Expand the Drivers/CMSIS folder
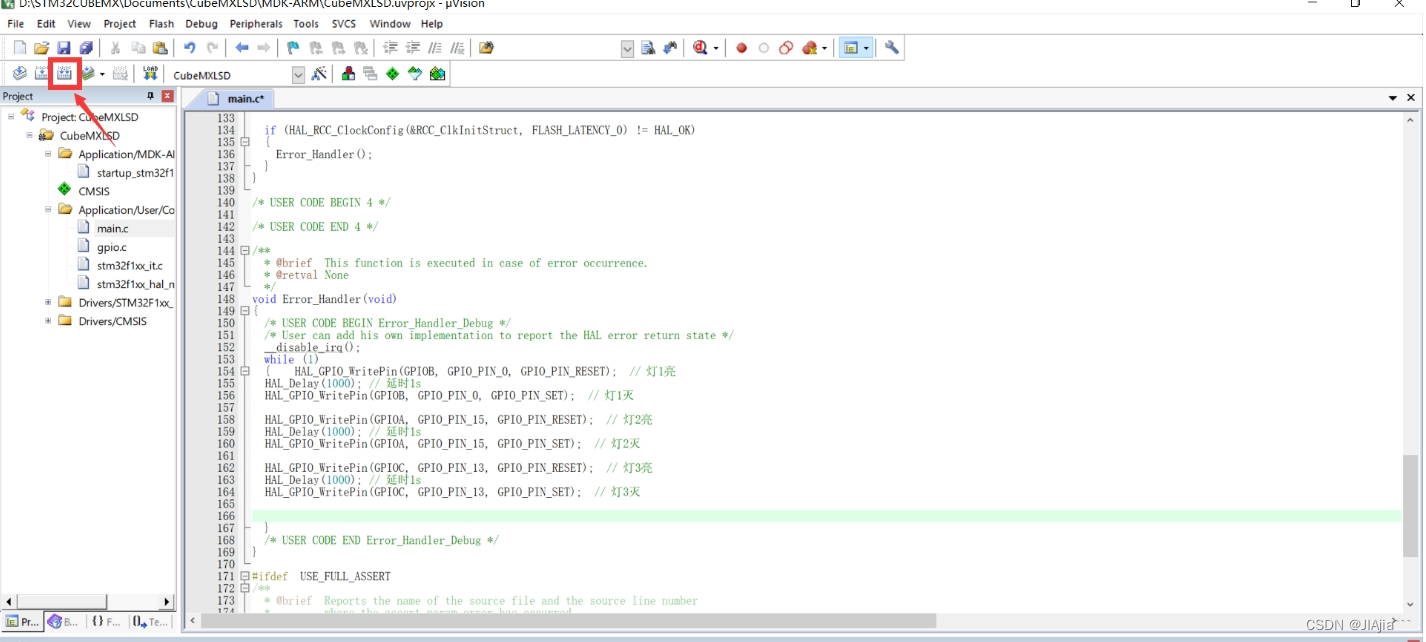The height and width of the screenshot is (642, 1426). [49, 321]
